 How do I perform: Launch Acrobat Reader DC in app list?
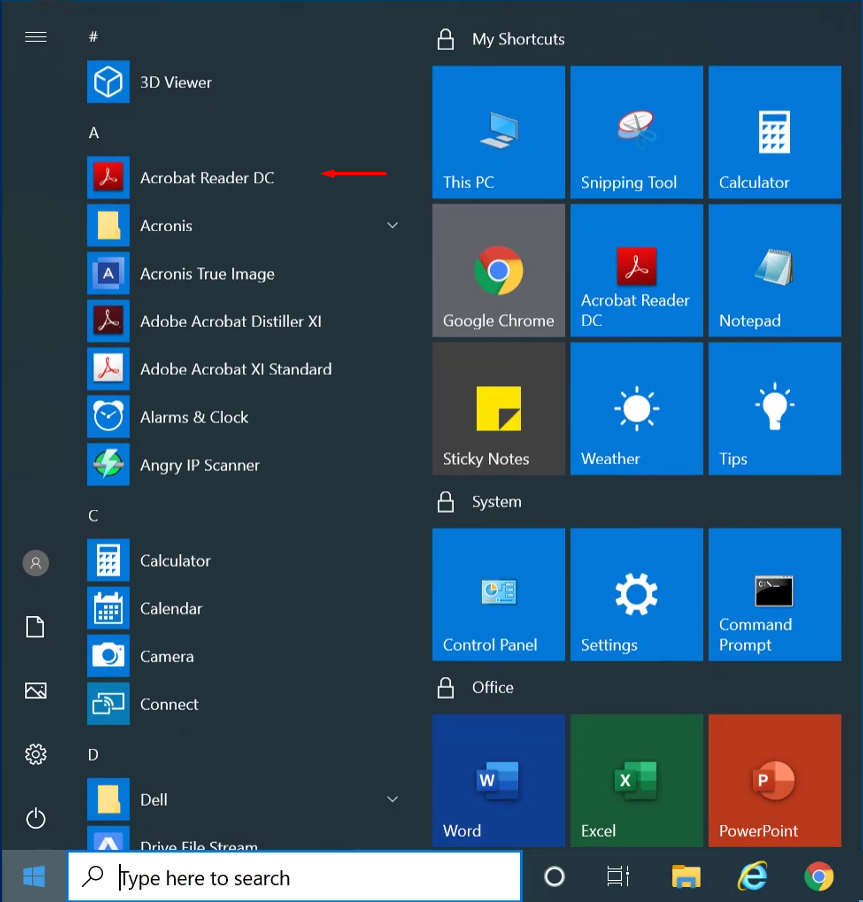245,178
